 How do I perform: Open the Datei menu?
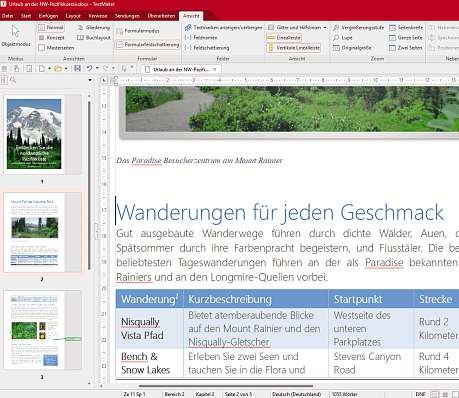click(x=7, y=16)
